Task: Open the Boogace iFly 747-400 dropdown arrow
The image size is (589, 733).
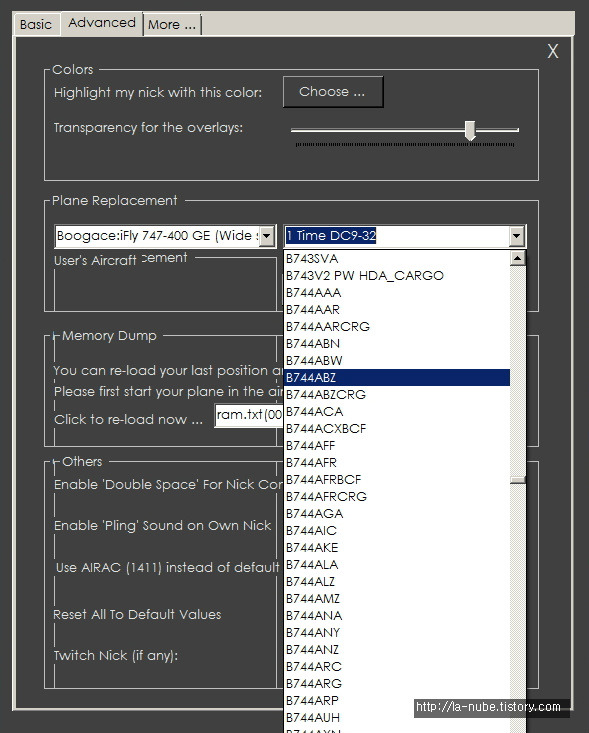Action: coord(266,236)
